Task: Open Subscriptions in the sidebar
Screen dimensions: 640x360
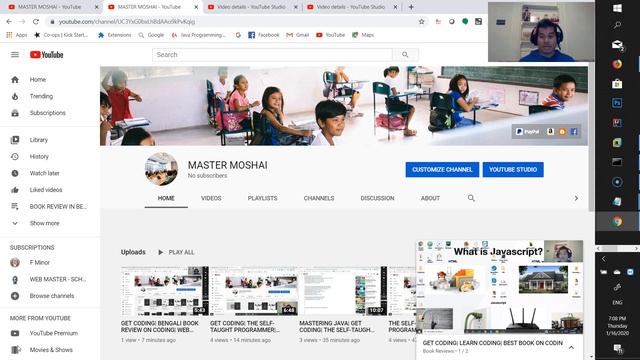Action: 47,113
